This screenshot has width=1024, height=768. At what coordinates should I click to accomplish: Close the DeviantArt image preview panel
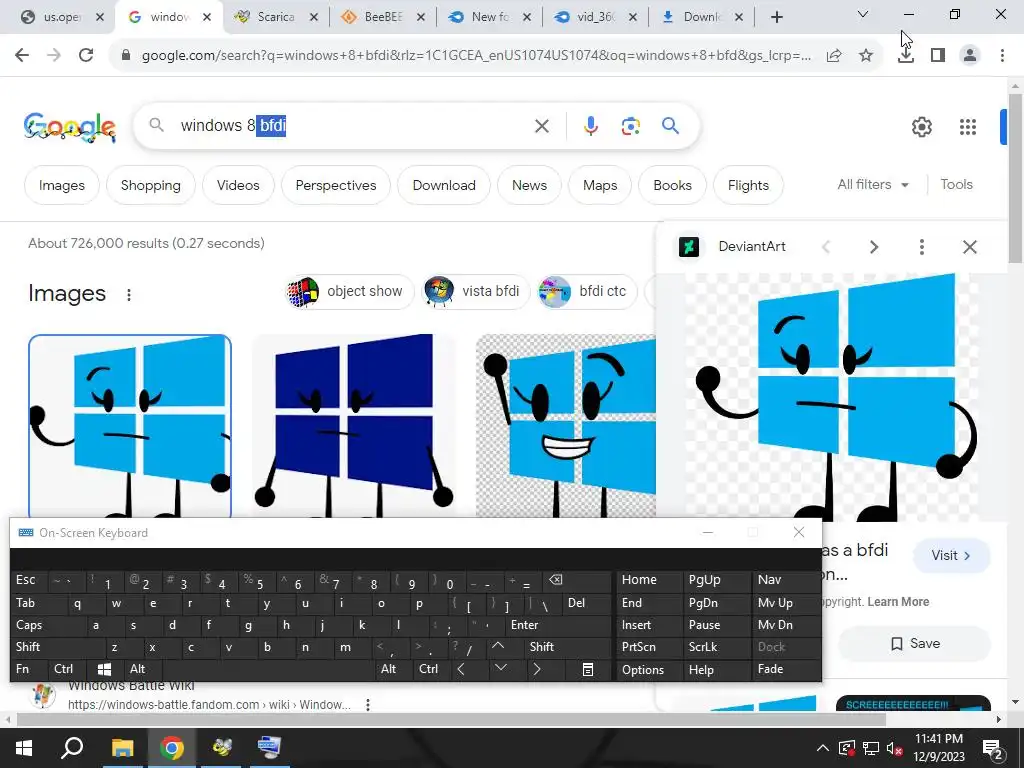click(970, 247)
